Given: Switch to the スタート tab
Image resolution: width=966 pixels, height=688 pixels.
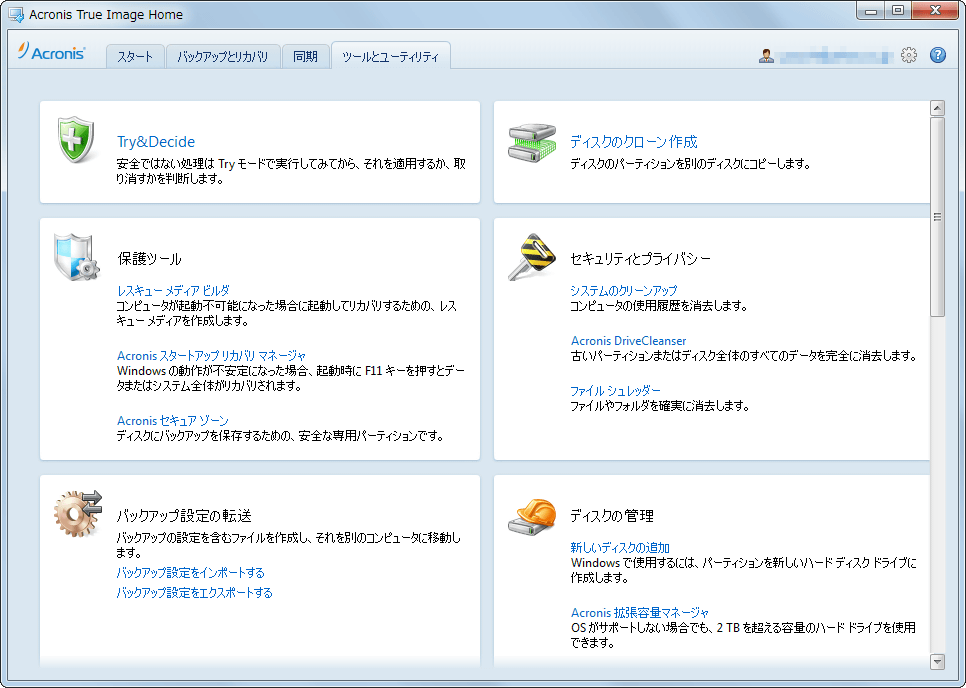Looking at the screenshot, I should pos(135,57).
